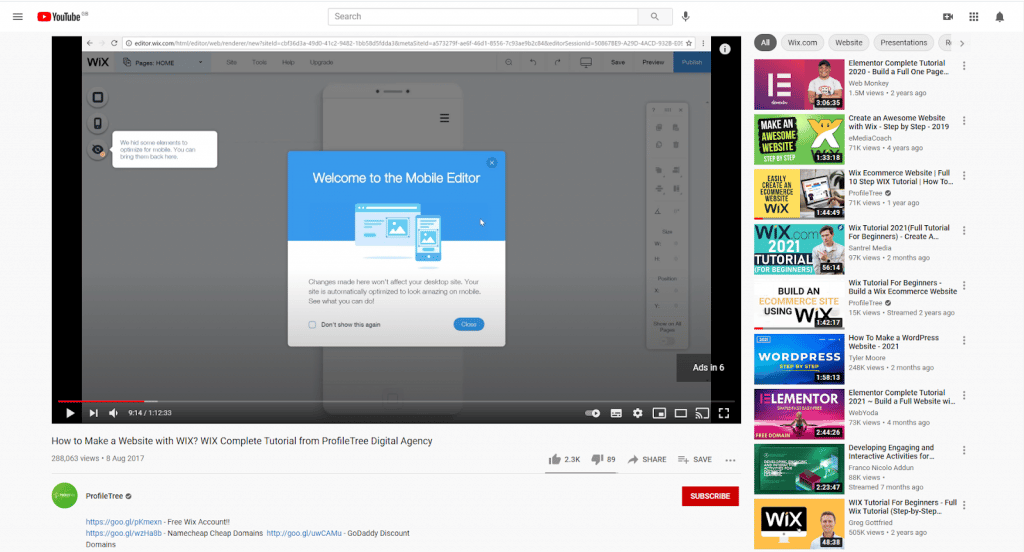Open the Pages: HOME dropdown in Wix
1024x552 pixels.
(x=163, y=63)
